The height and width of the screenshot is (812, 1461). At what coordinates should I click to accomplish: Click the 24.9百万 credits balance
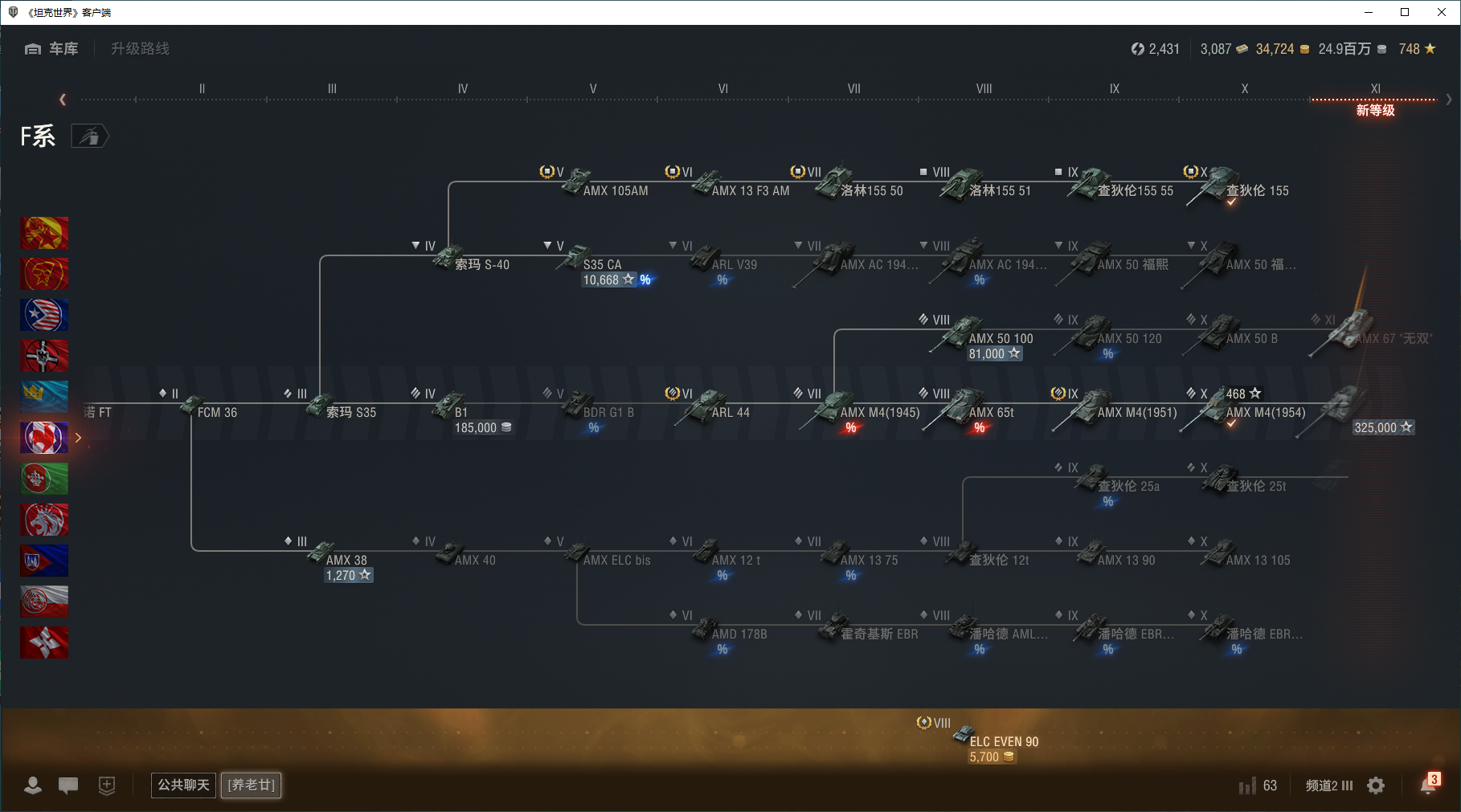pos(1353,49)
